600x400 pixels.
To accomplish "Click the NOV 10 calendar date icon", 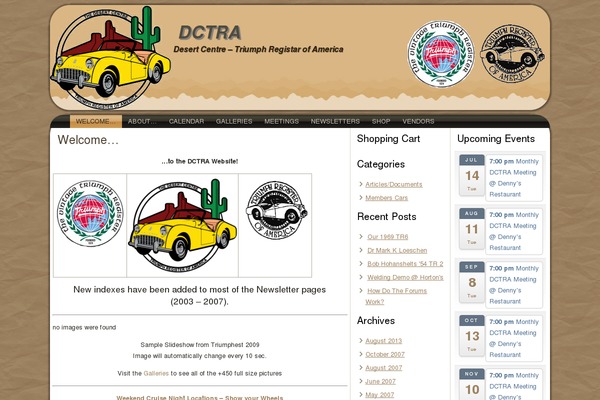I will click(x=471, y=384).
